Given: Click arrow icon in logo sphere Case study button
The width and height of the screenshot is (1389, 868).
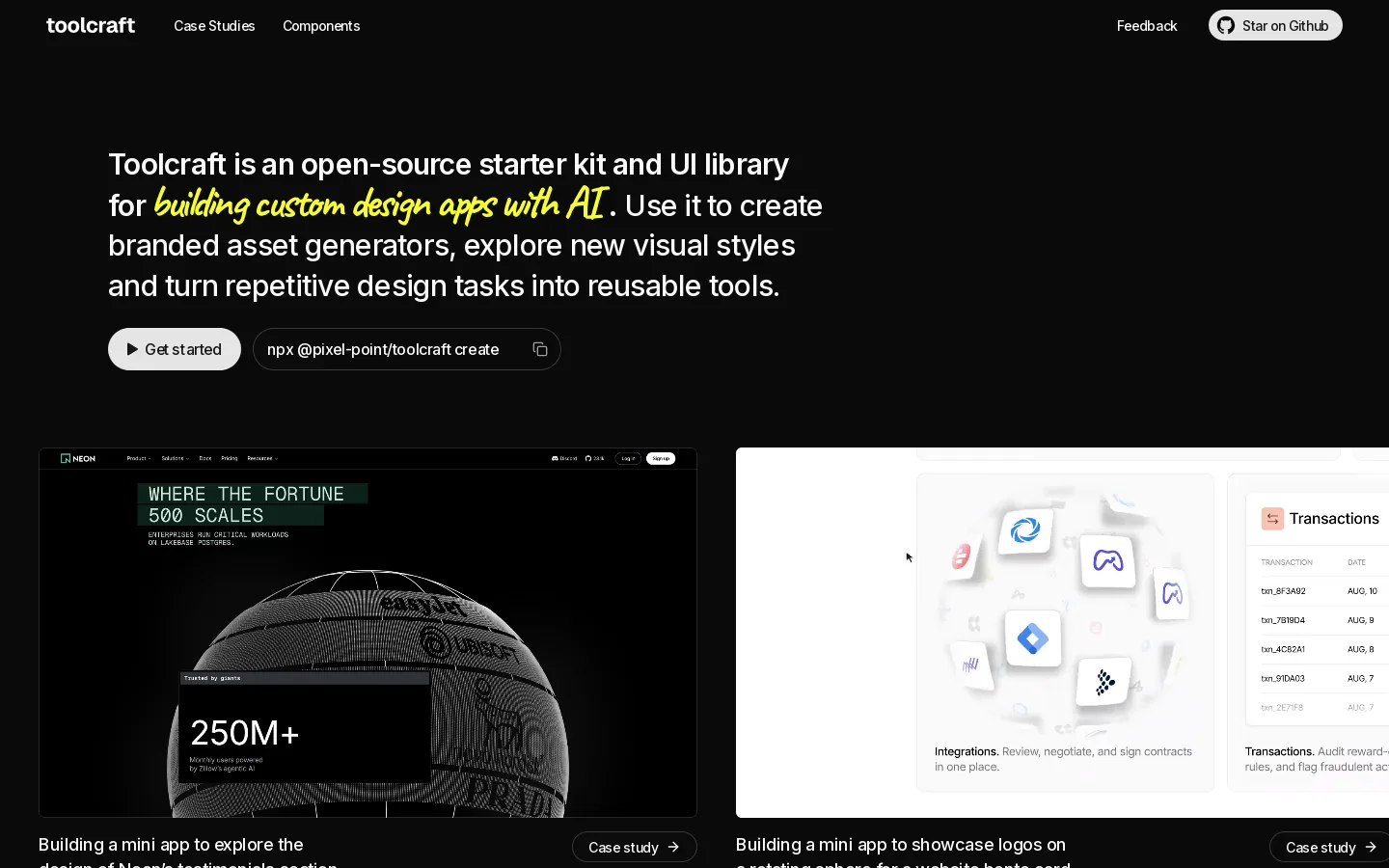Looking at the screenshot, I should point(1371,847).
